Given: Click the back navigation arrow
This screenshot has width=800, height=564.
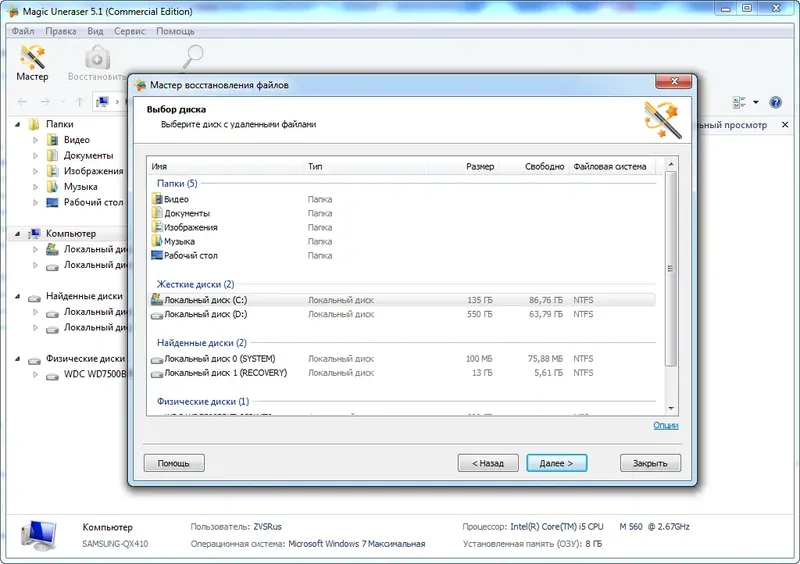Looking at the screenshot, I should coord(22,102).
